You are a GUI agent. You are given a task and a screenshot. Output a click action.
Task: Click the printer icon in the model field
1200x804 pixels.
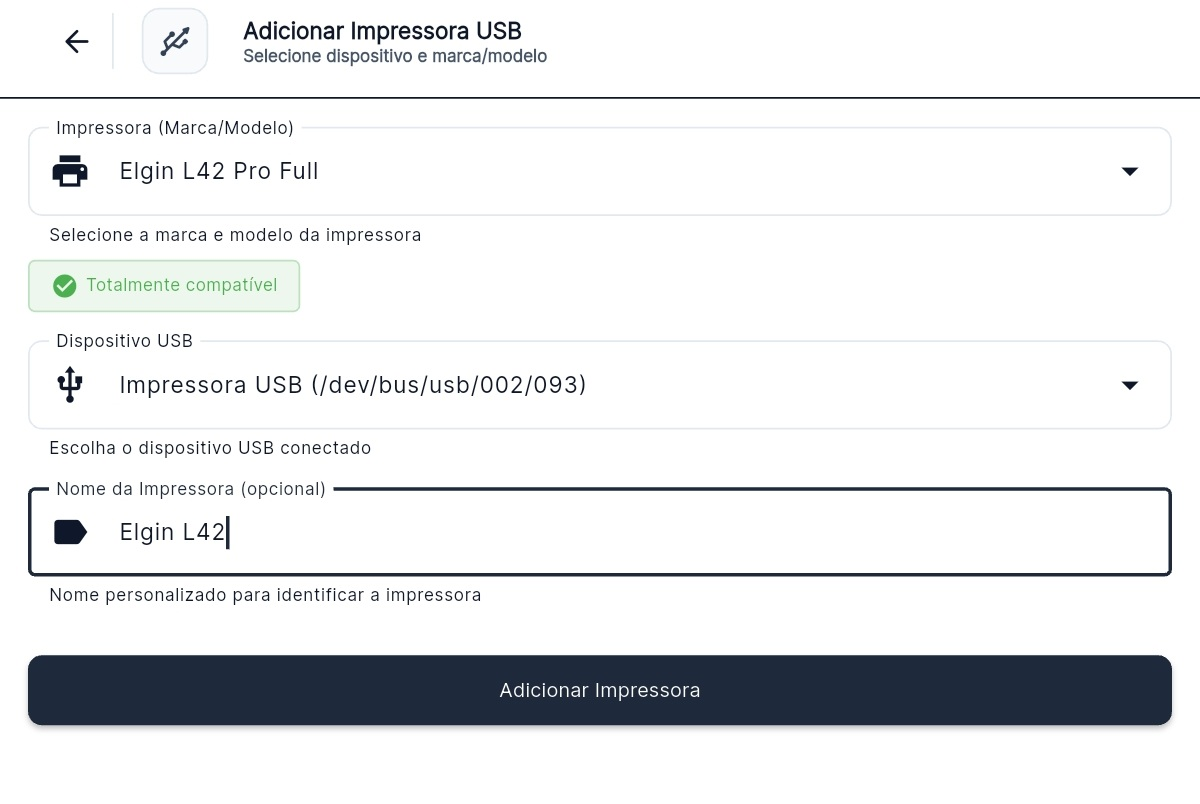tap(70, 171)
